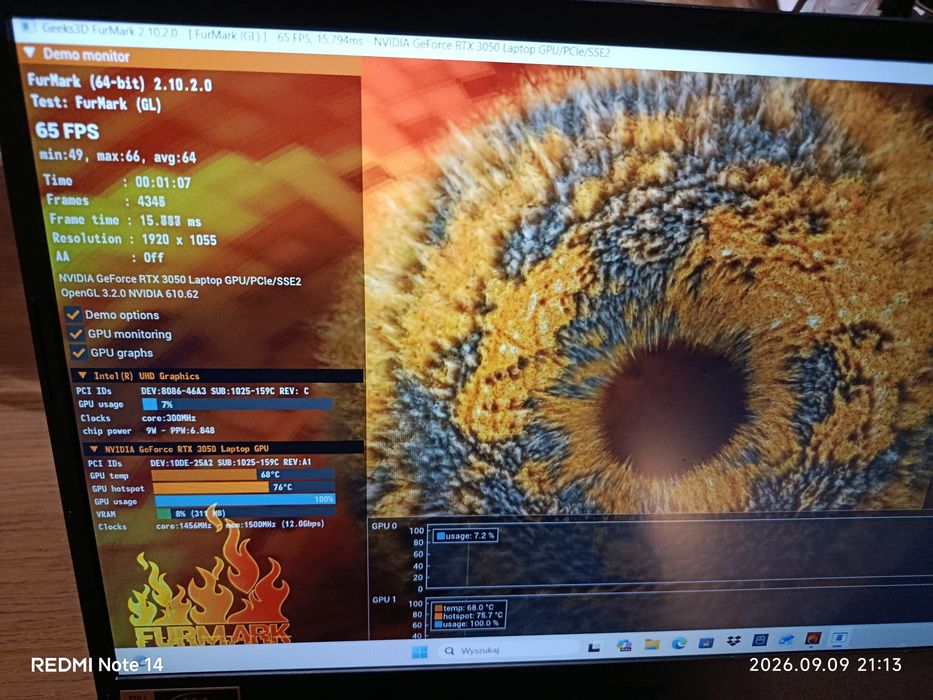Click the NVIDIA GeForce RTX 3050 Laptop GPU/PCIe/SSE2 line
The height and width of the screenshot is (700, 933).
coord(180,280)
